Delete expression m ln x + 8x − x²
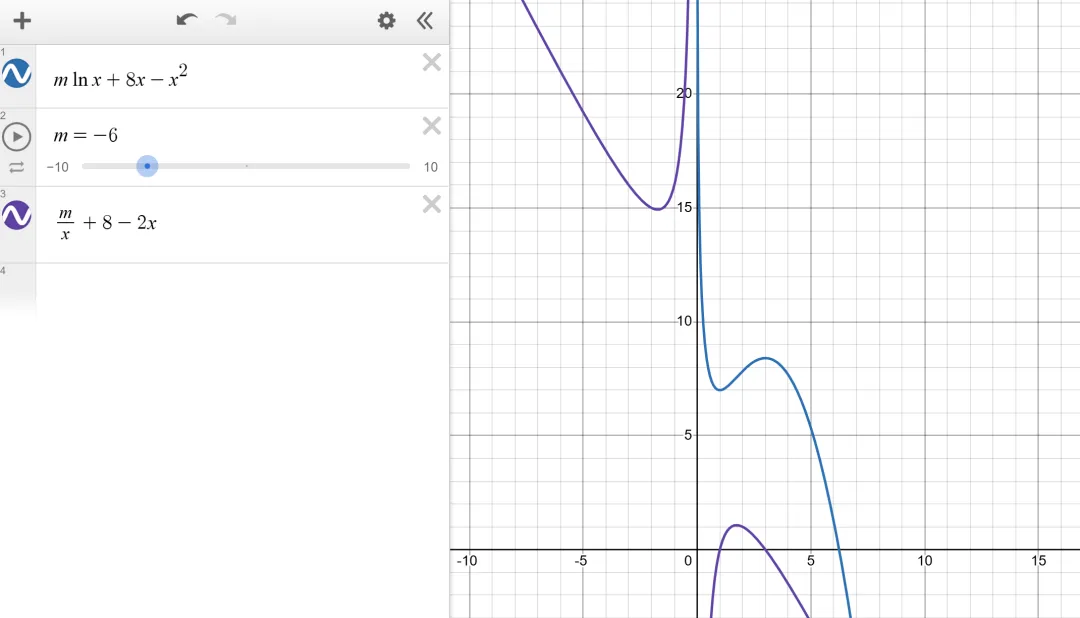The height and width of the screenshot is (618, 1080). (432, 63)
